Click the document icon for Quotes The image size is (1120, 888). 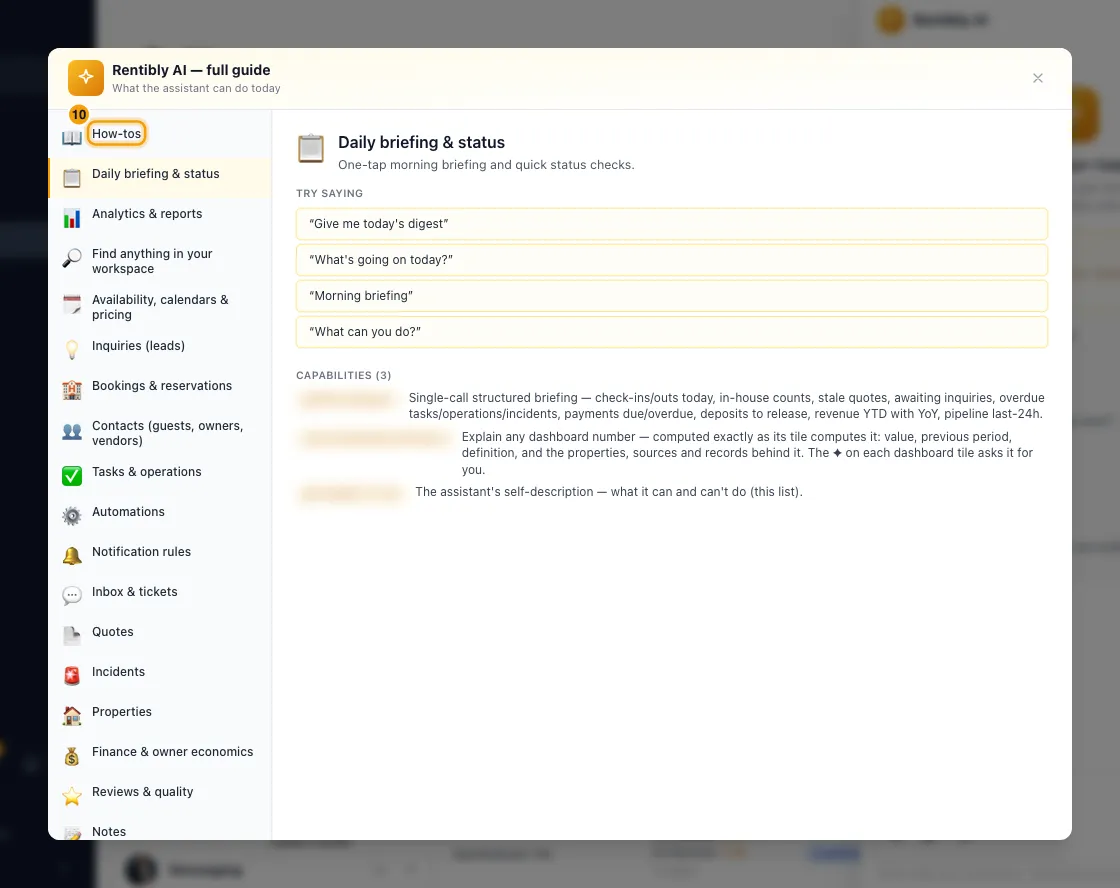(71, 635)
